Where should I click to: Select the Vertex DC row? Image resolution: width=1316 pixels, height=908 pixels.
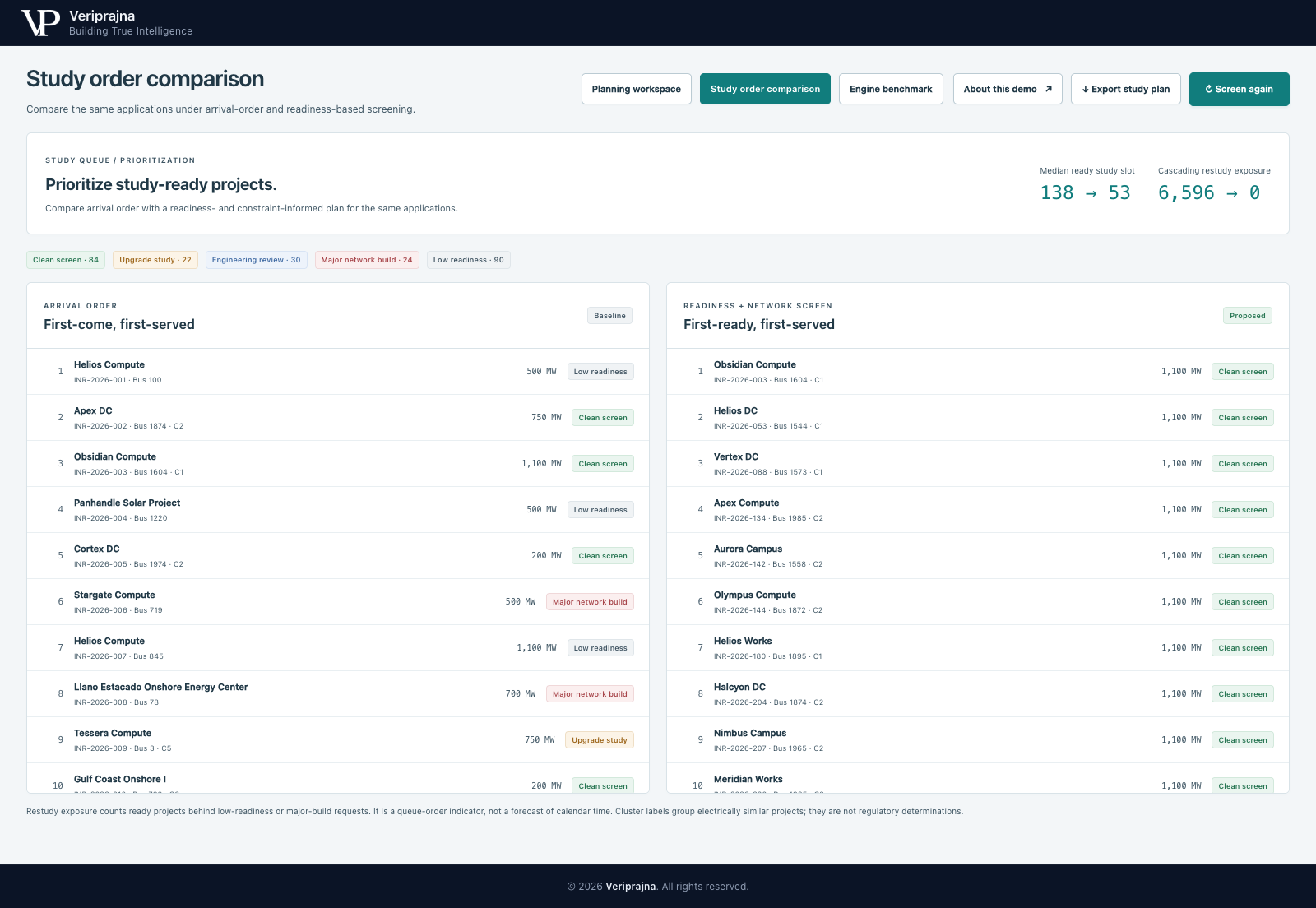tap(978, 464)
